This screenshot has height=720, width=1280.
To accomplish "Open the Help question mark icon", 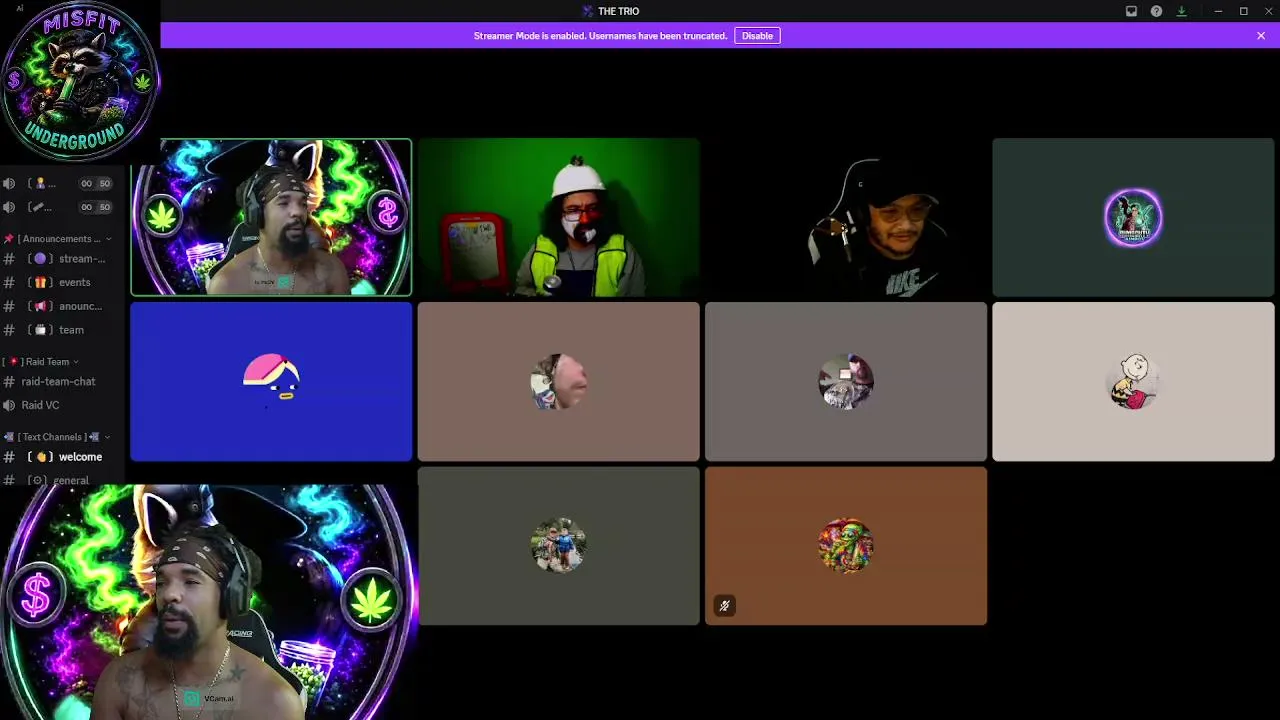I will (x=1156, y=11).
